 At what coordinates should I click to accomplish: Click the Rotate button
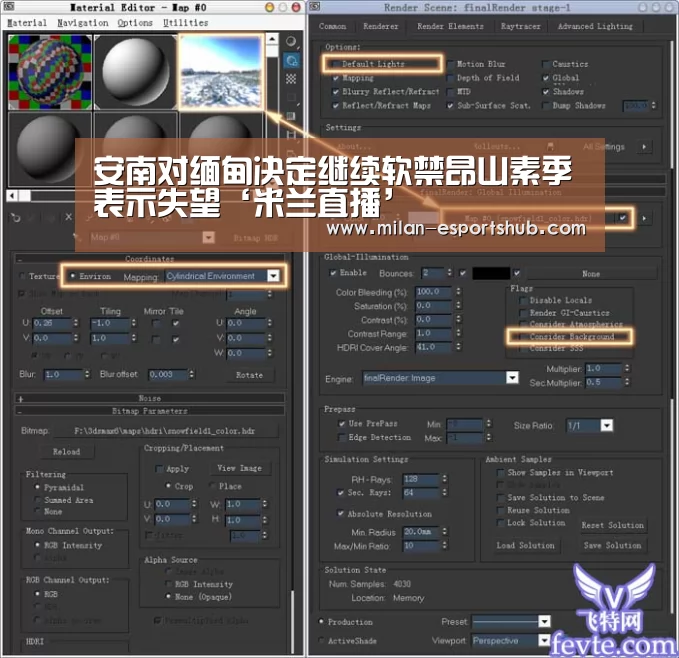point(249,375)
